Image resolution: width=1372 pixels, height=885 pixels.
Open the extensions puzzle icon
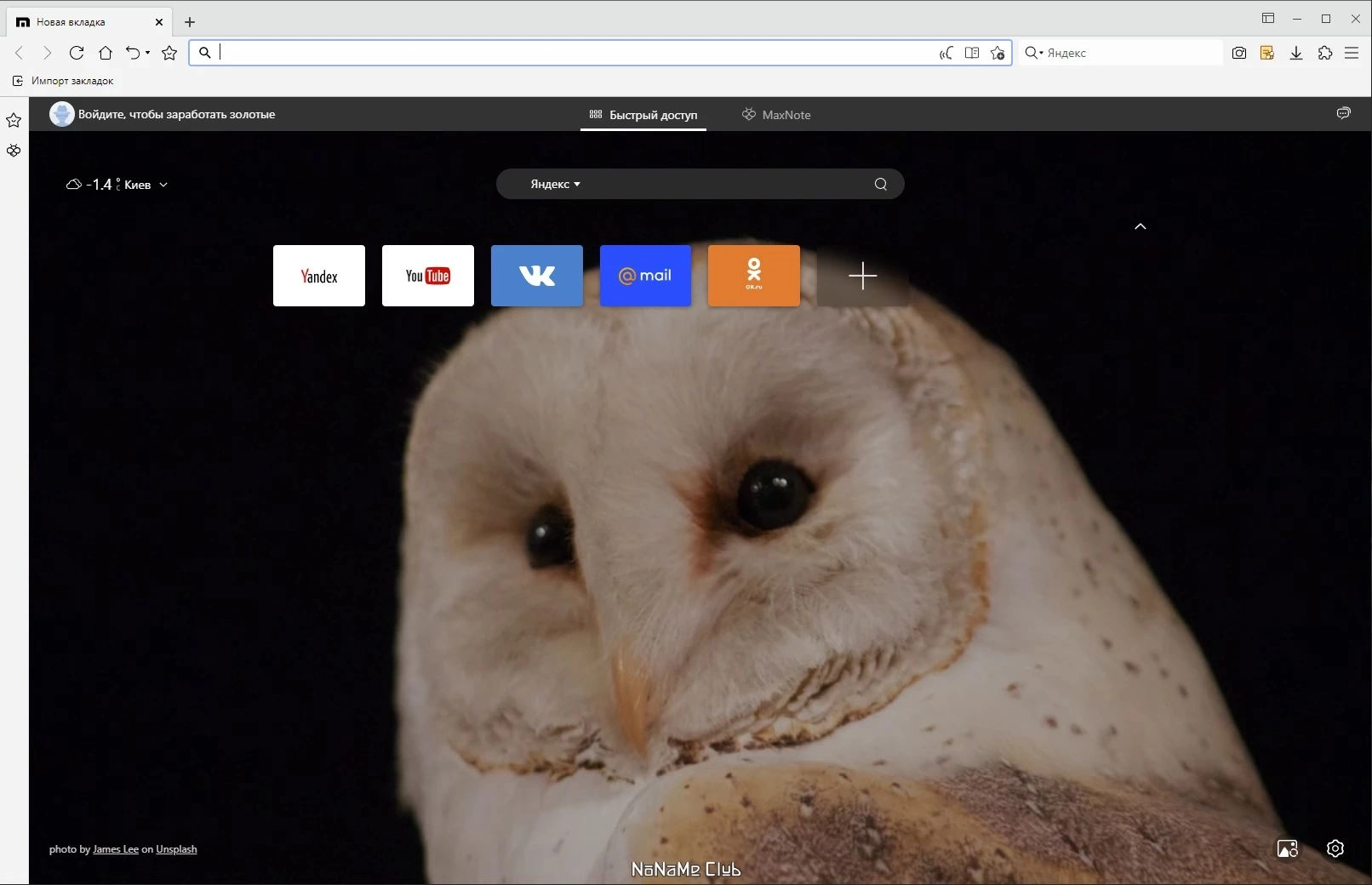click(1325, 53)
